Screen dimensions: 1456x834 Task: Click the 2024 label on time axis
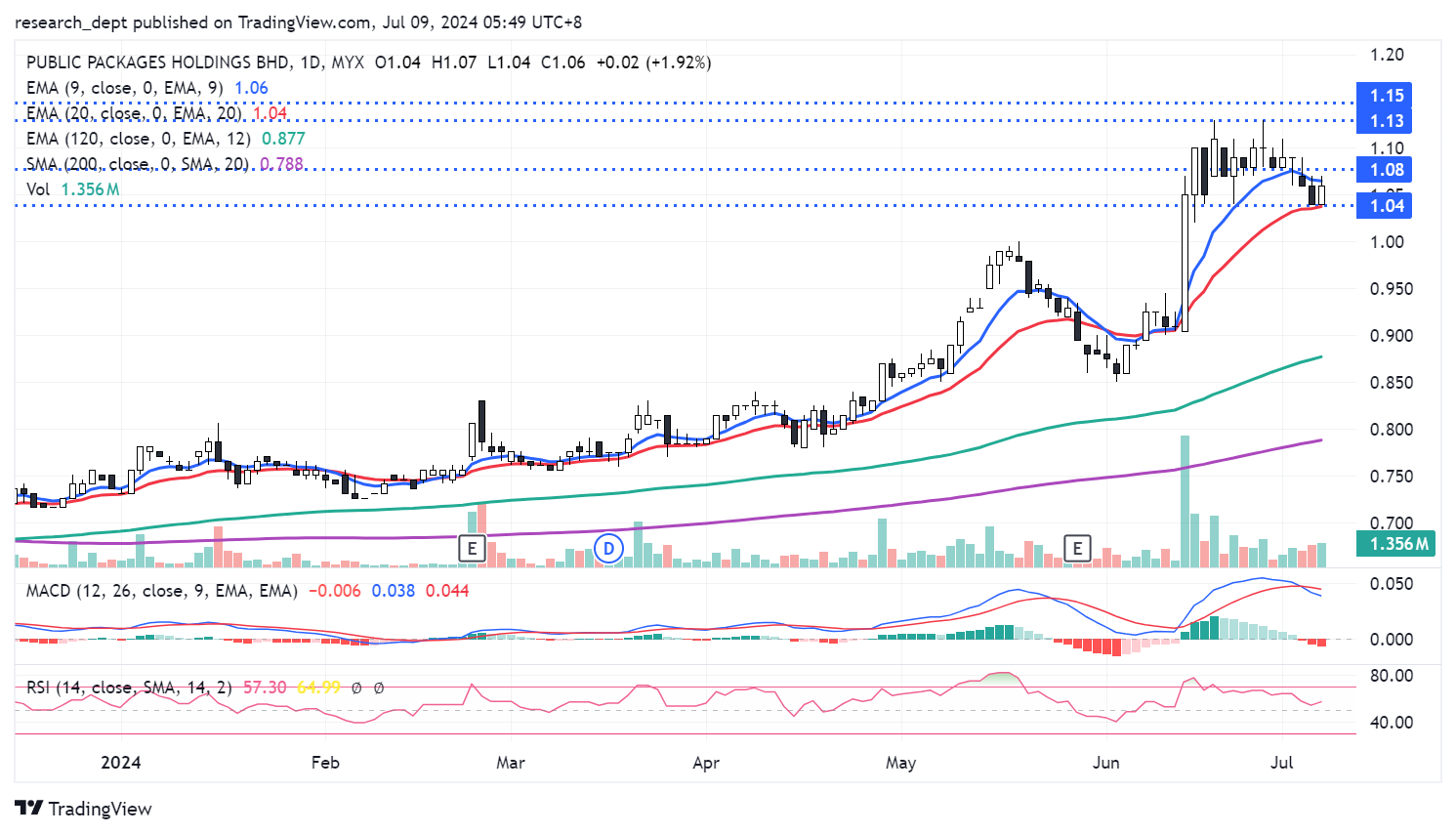coord(121,762)
